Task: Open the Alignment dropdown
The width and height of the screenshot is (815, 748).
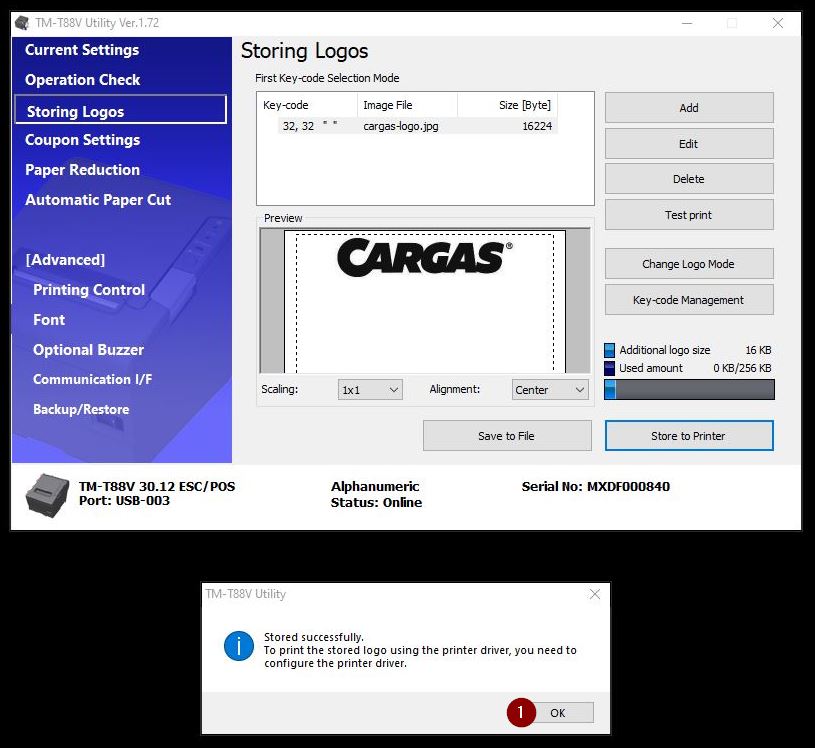Action: [550, 390]
